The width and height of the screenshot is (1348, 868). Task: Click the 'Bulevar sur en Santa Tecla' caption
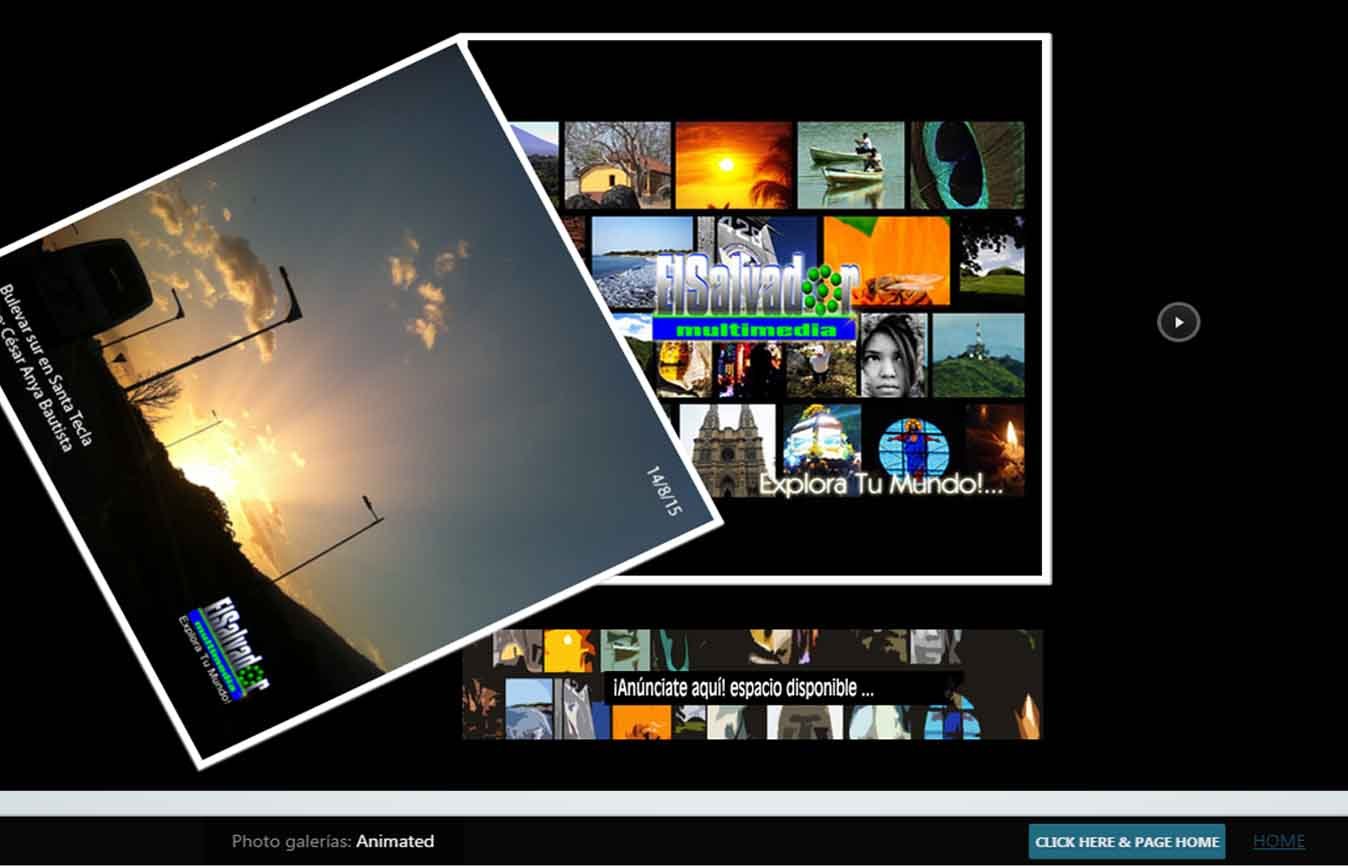(47, 366)
